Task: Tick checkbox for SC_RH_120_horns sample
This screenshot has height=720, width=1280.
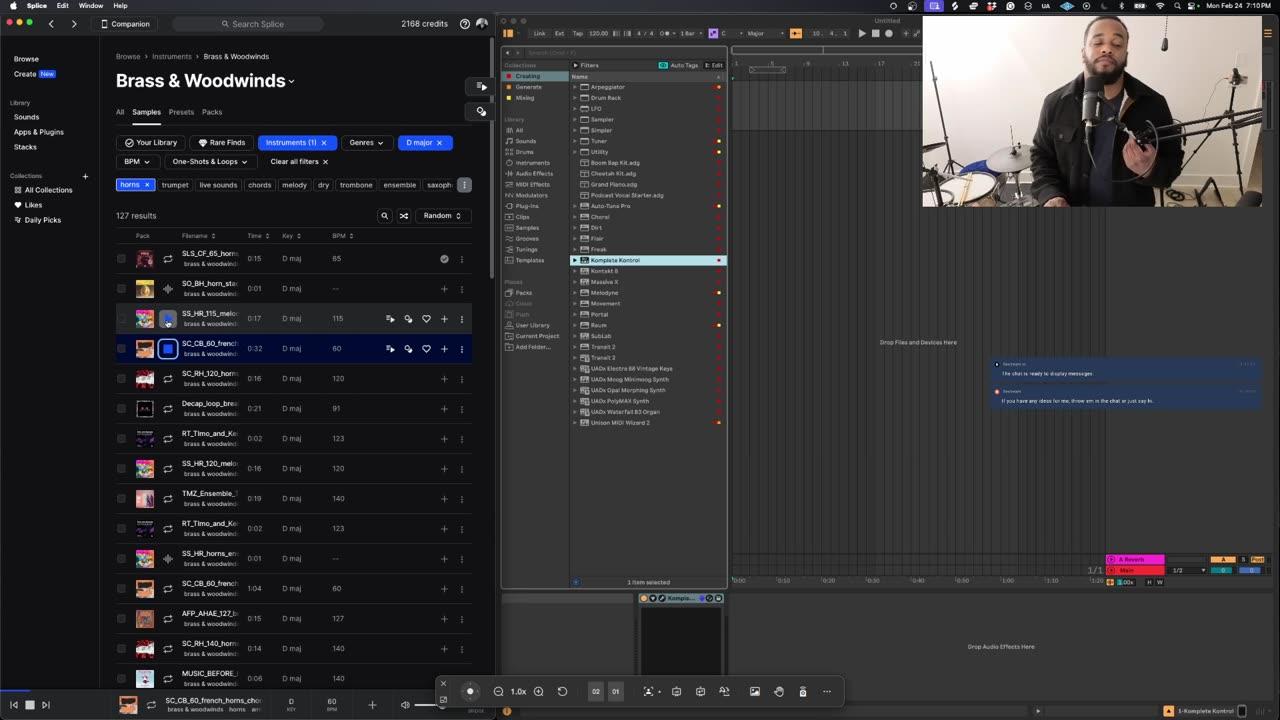Action: pos(122,379)
